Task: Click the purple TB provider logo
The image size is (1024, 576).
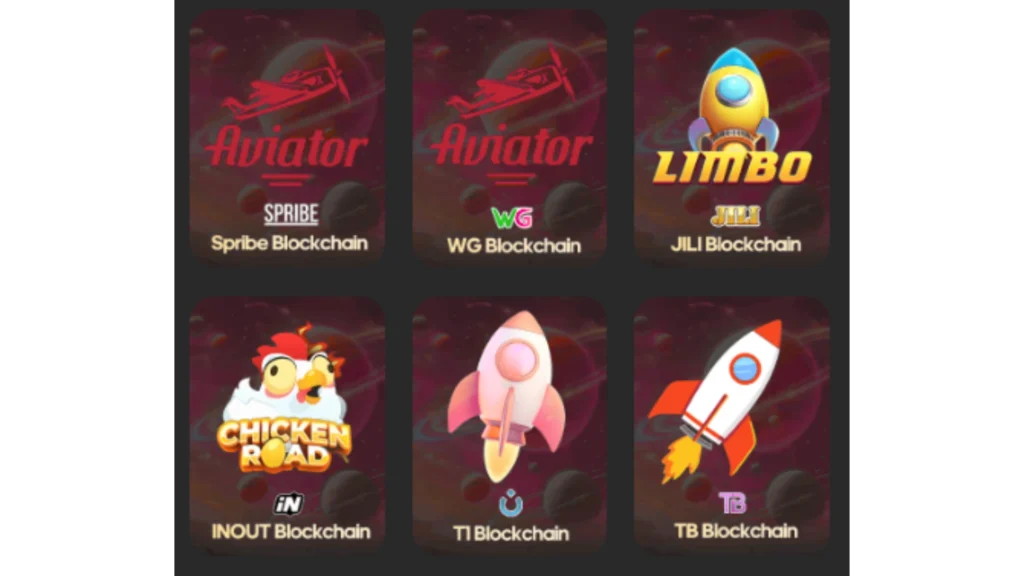Action: (x=733, y=503)
